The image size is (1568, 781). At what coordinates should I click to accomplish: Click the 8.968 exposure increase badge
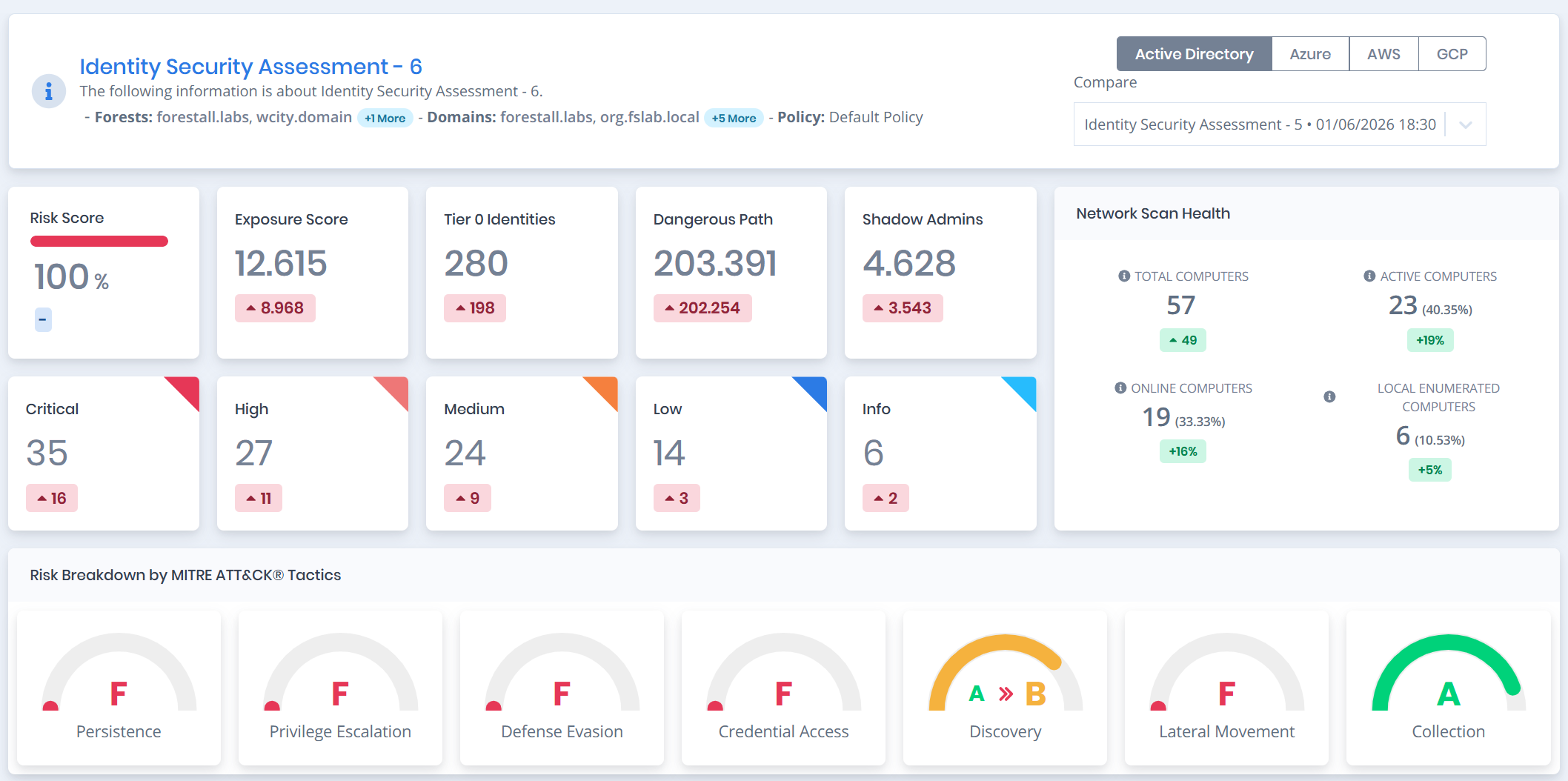pos(275,308)
